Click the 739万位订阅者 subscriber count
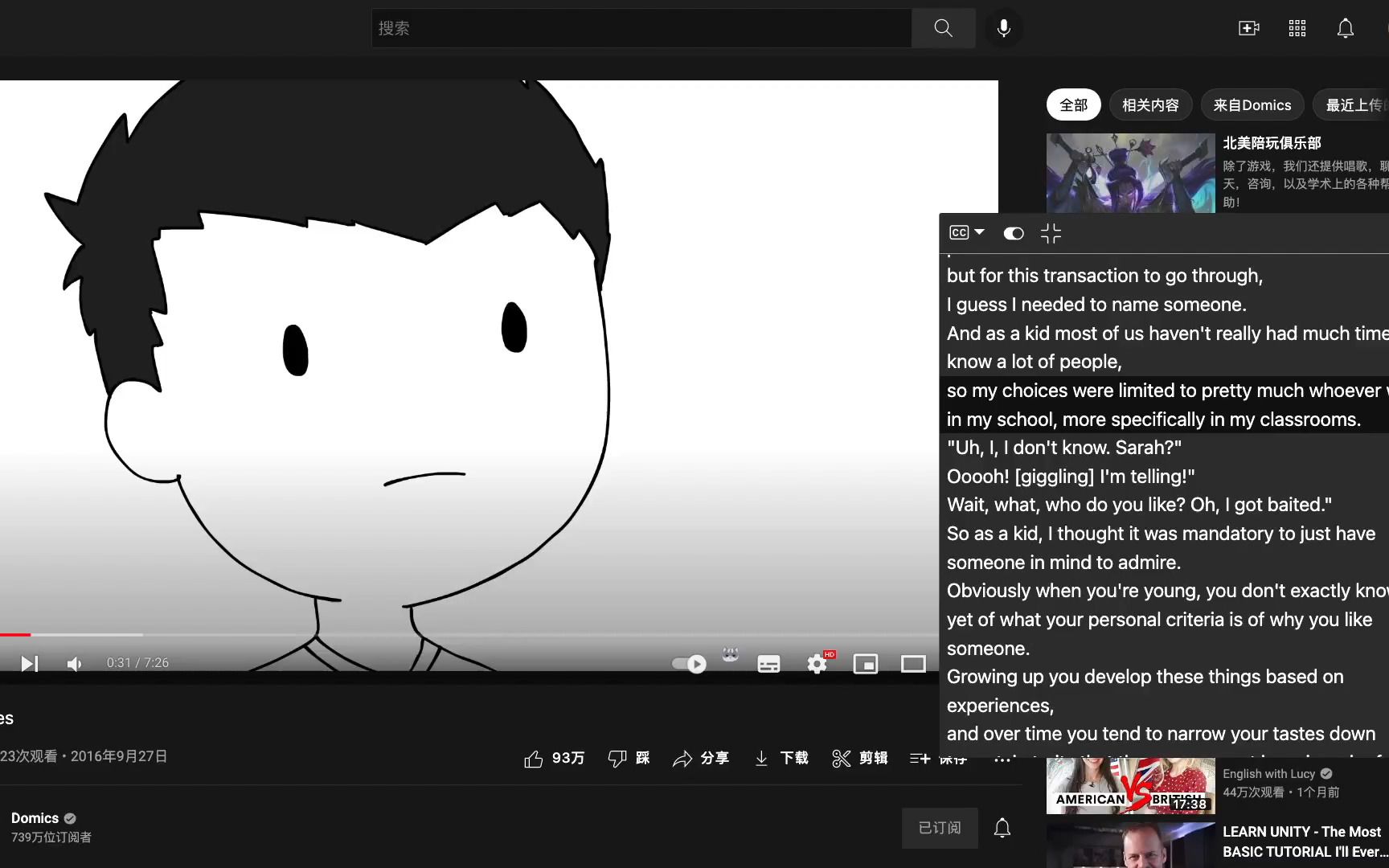Viewport: 1389px width, 868px height. [51, 837]
